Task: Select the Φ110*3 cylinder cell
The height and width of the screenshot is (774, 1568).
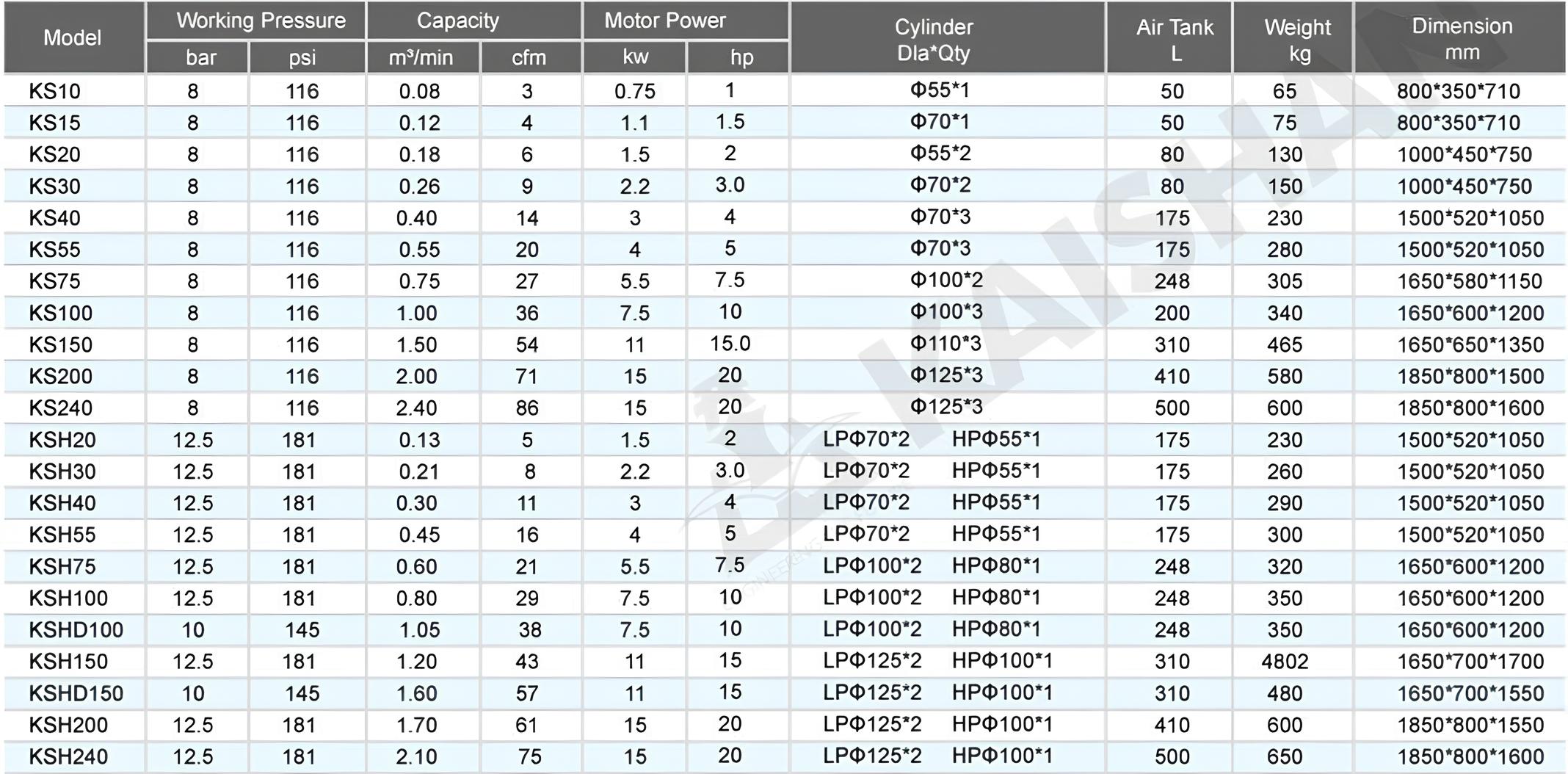Action: click(945, 344)
